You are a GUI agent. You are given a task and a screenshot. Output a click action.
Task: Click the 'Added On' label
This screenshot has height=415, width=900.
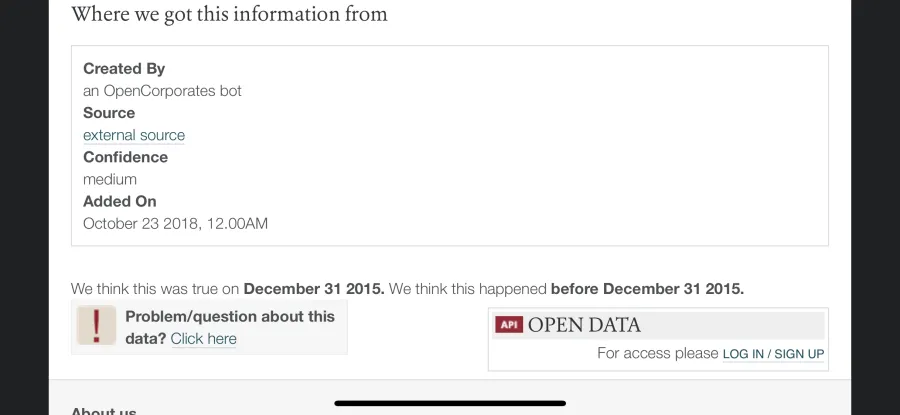tap(119, 201)
